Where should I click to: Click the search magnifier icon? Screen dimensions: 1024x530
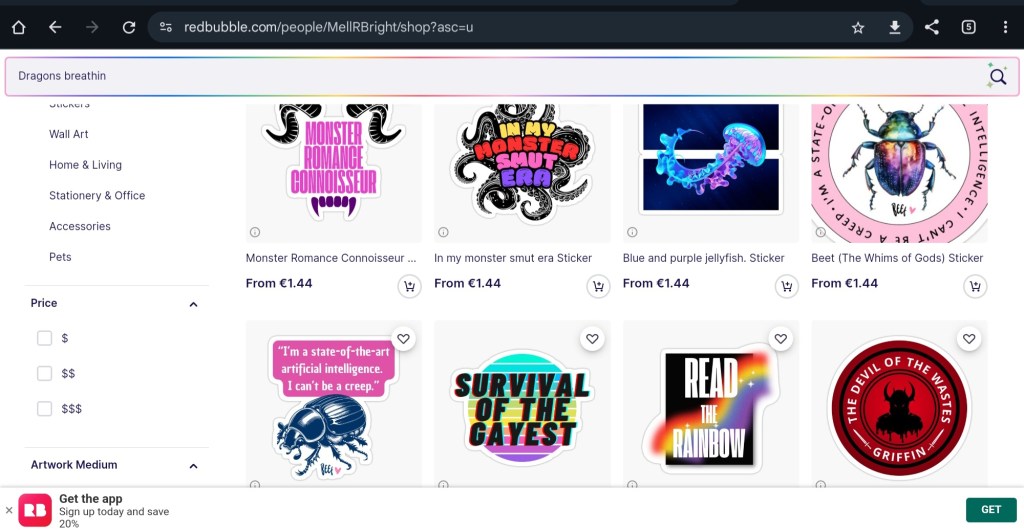[997, 76]
